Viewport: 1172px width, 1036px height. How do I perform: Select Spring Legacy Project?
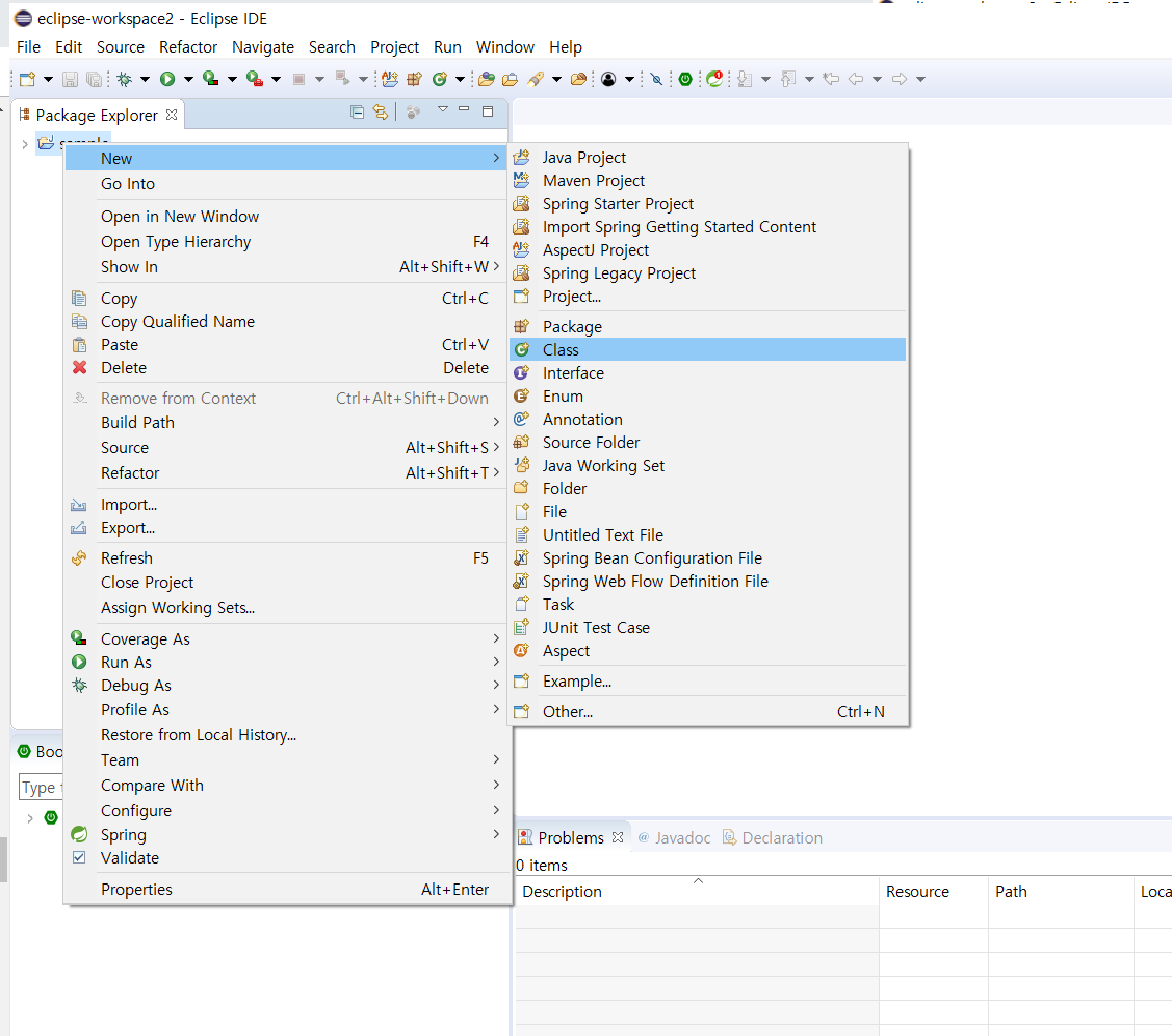708,274
